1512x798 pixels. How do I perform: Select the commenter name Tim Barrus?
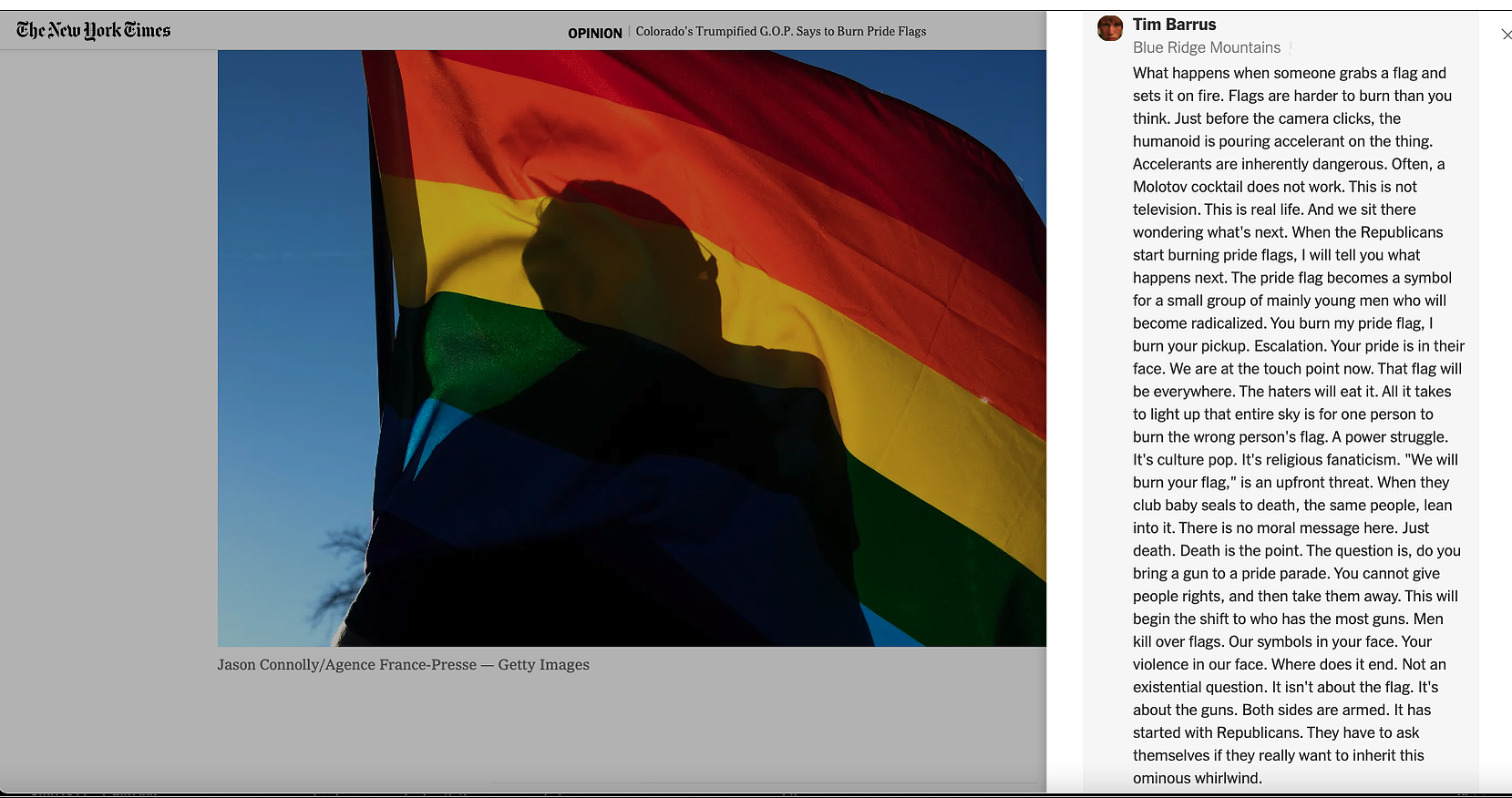(x=1174, y=25)
